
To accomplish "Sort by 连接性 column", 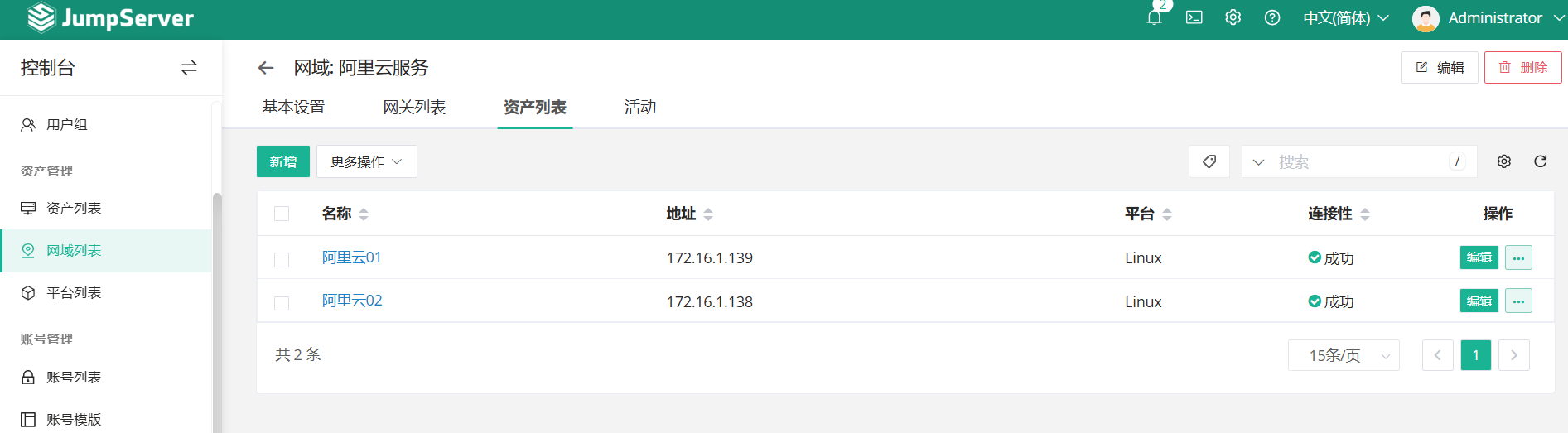I will pyautogui.click(x=1365, y=214).
